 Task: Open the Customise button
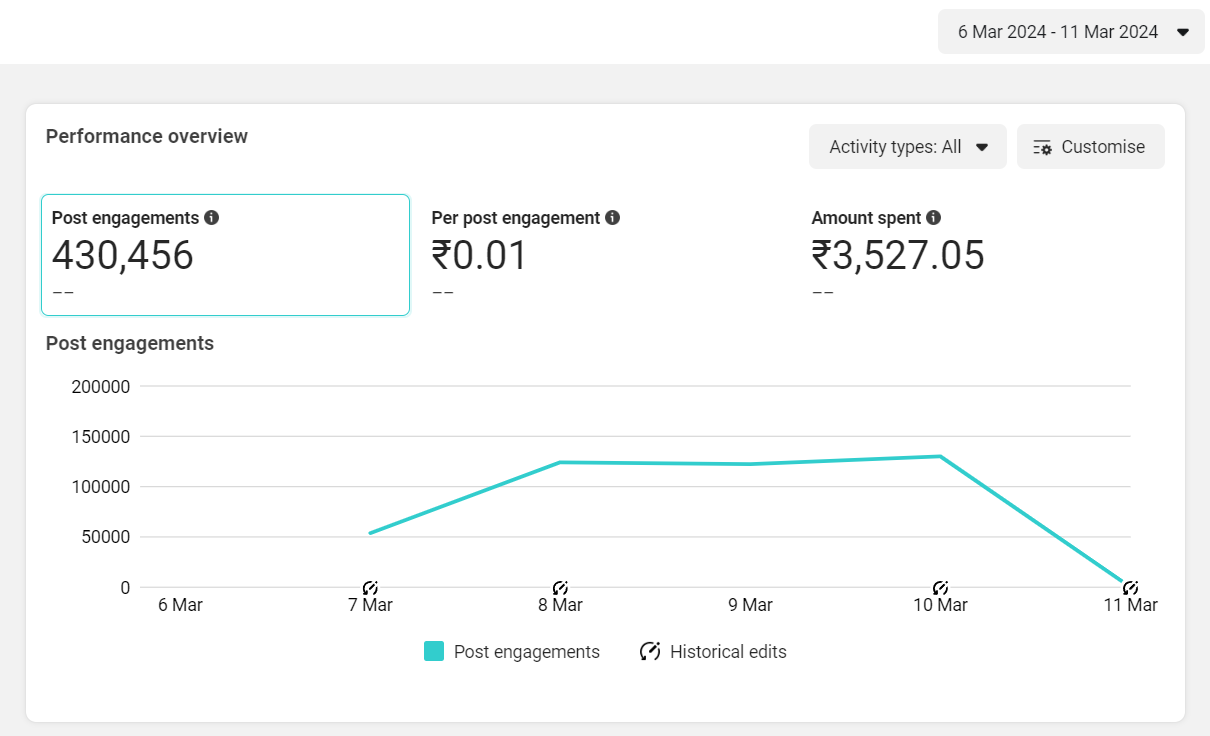pos(1090,147)
